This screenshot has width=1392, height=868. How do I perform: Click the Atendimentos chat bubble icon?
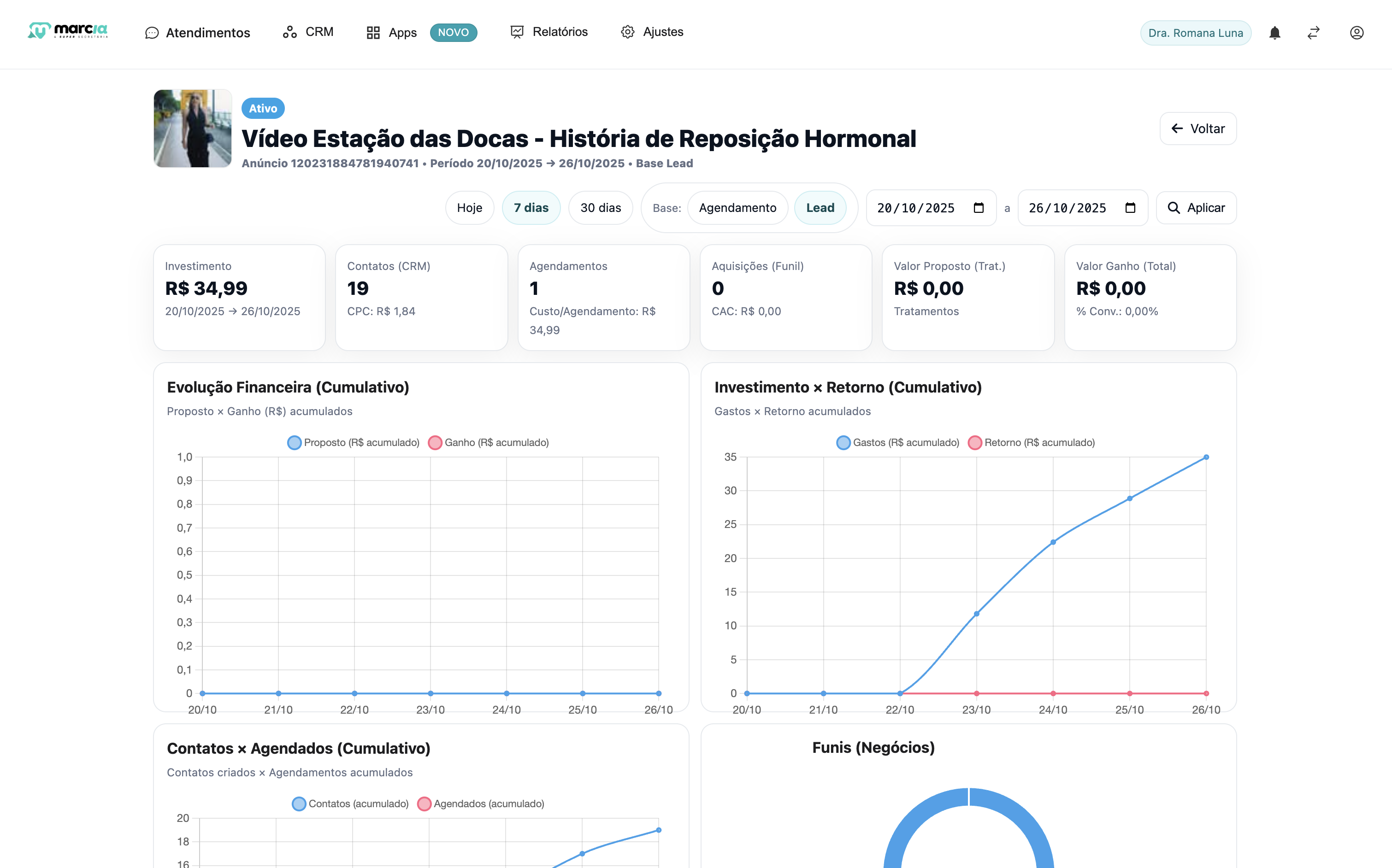(152, 33)
